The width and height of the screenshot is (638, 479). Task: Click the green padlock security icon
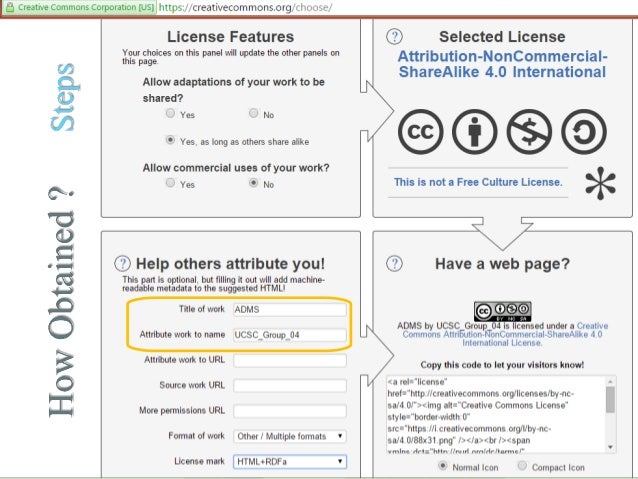[x=10, y=7]
